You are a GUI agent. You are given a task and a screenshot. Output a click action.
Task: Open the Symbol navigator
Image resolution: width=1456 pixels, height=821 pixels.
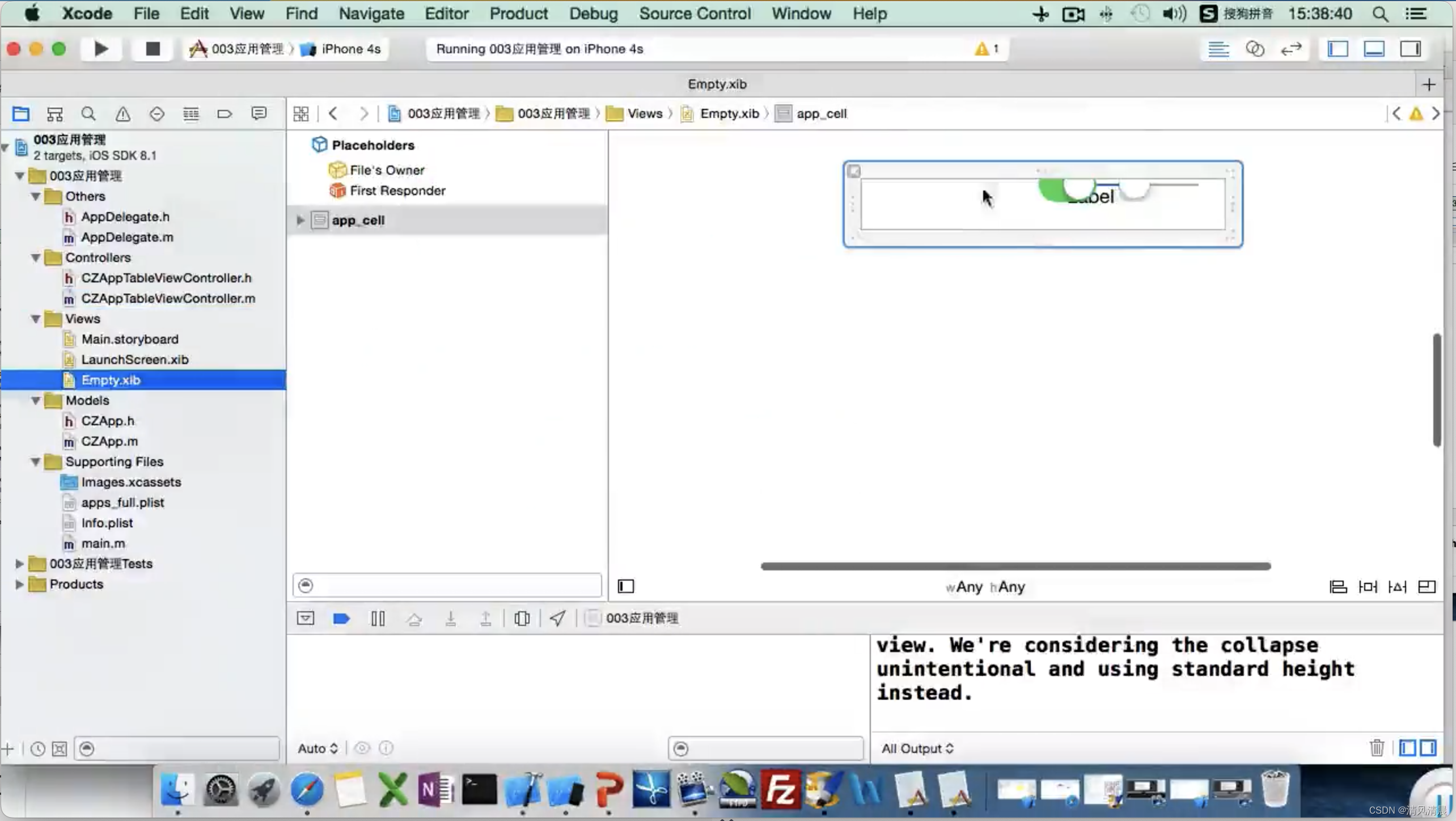(x=55, y=114)
